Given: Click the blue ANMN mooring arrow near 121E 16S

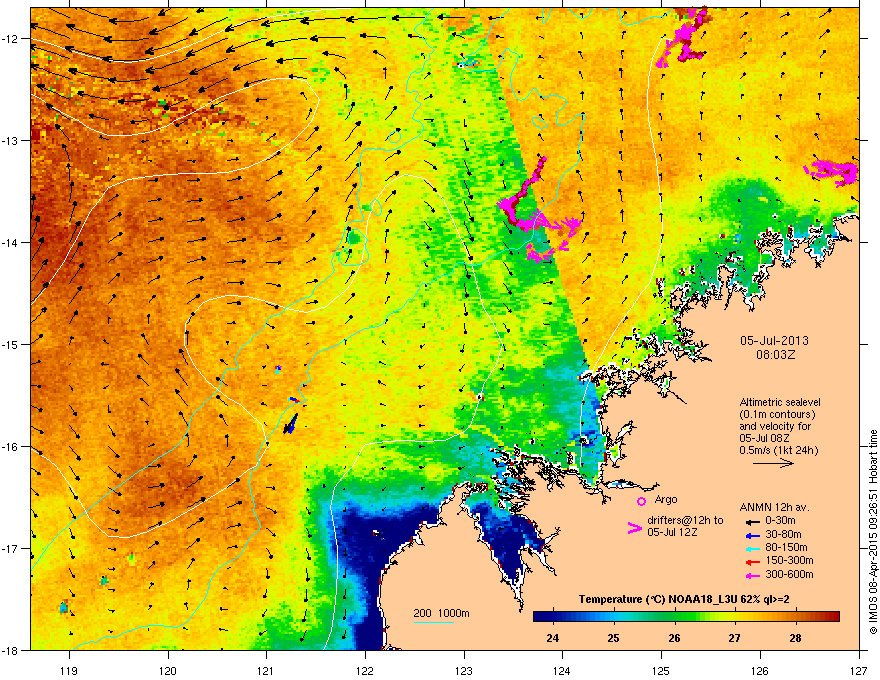Looking at the screenshot, I should pyautogui.click(x=290, y=424).
